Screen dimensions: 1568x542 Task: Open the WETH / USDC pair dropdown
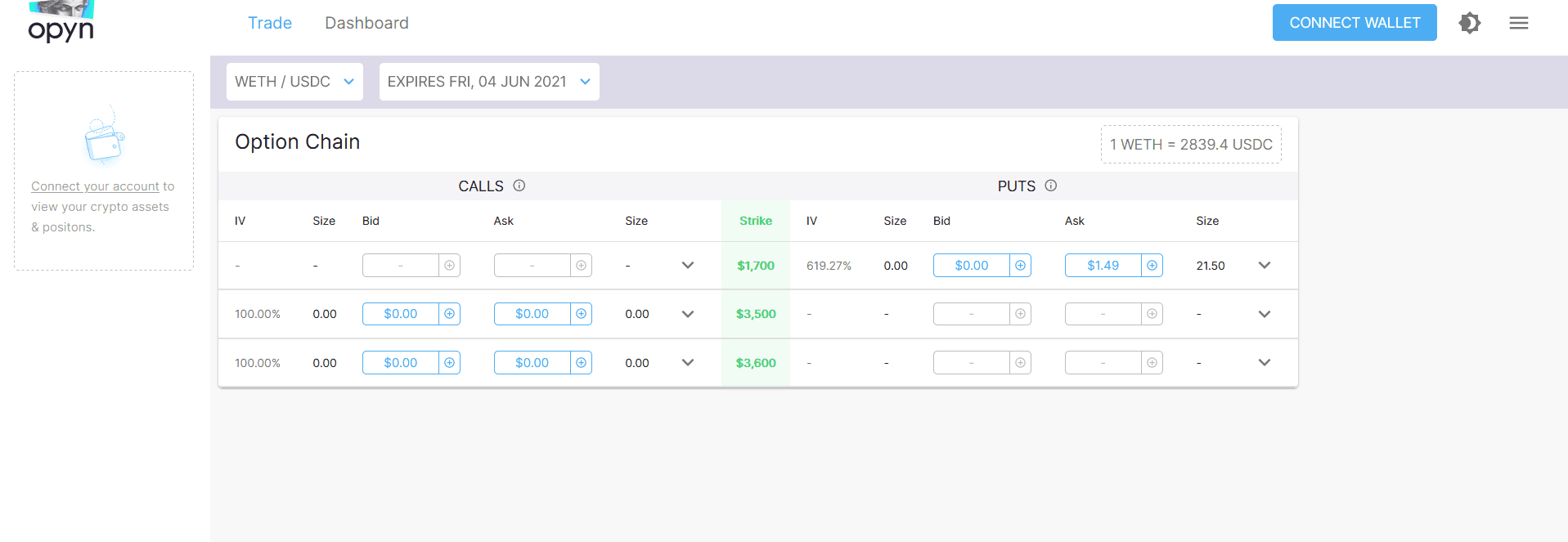(294, 82)
